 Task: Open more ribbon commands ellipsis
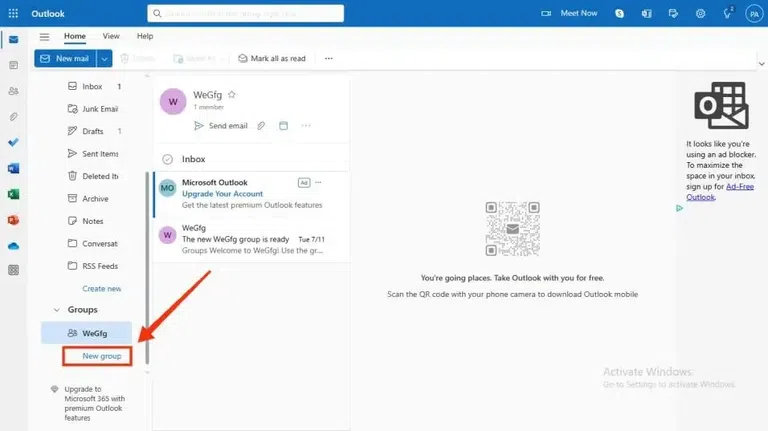[329, 59]
